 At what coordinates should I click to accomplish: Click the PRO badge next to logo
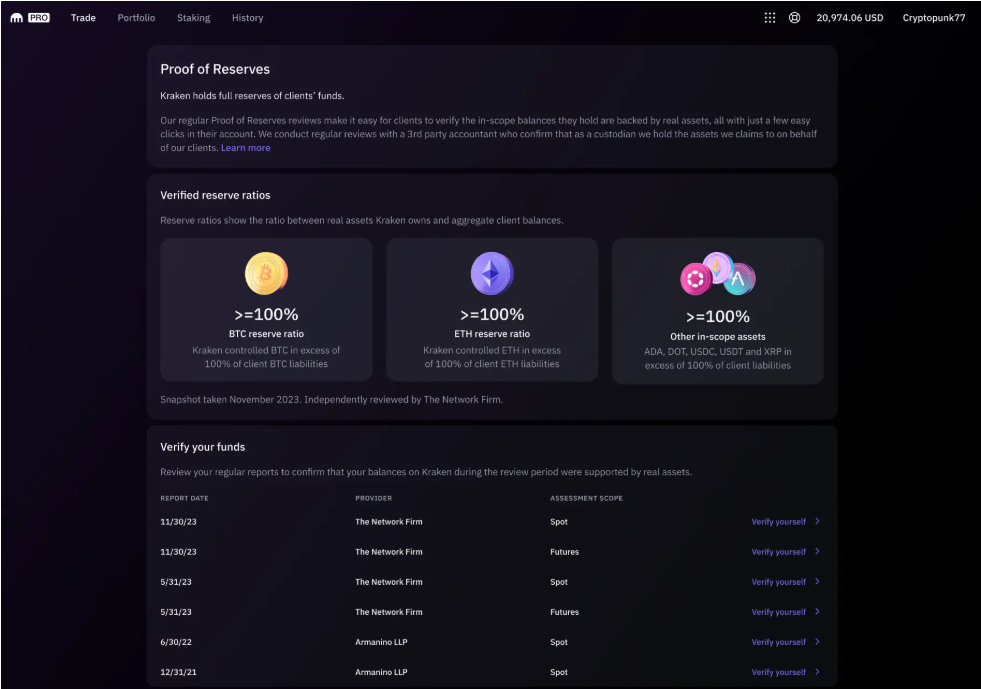coord(39,18)
